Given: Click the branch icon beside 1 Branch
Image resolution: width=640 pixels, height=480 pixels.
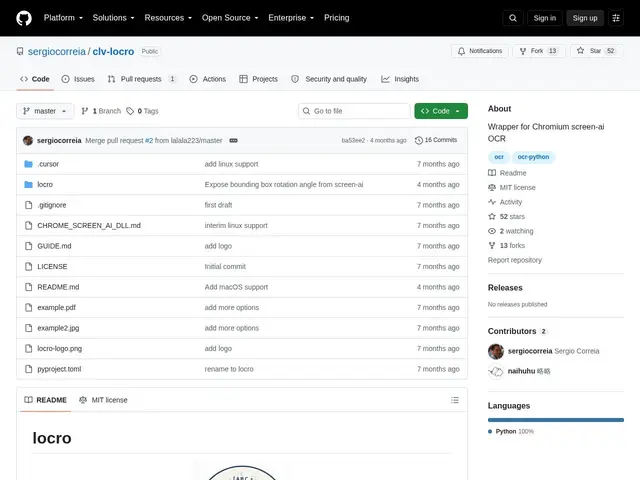Looking at the screenshot, I should (x=84, y=111).
